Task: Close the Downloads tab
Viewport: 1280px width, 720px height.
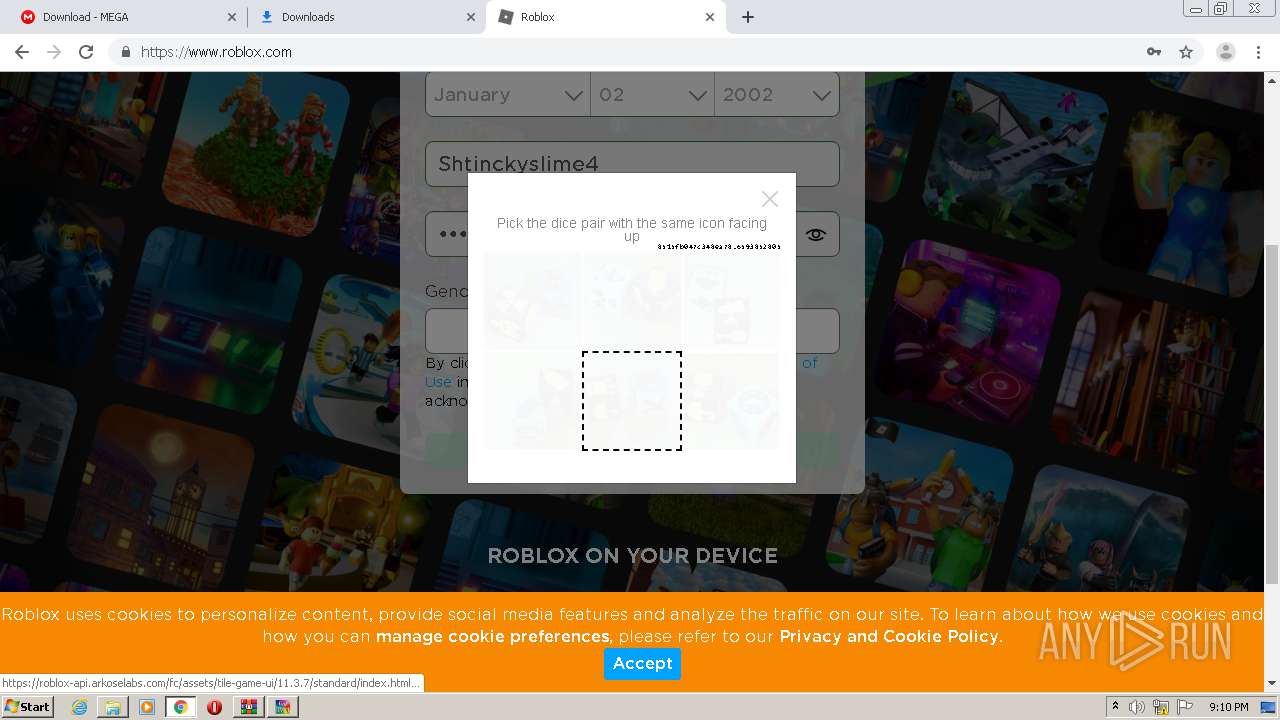Action: click(471, 17)
